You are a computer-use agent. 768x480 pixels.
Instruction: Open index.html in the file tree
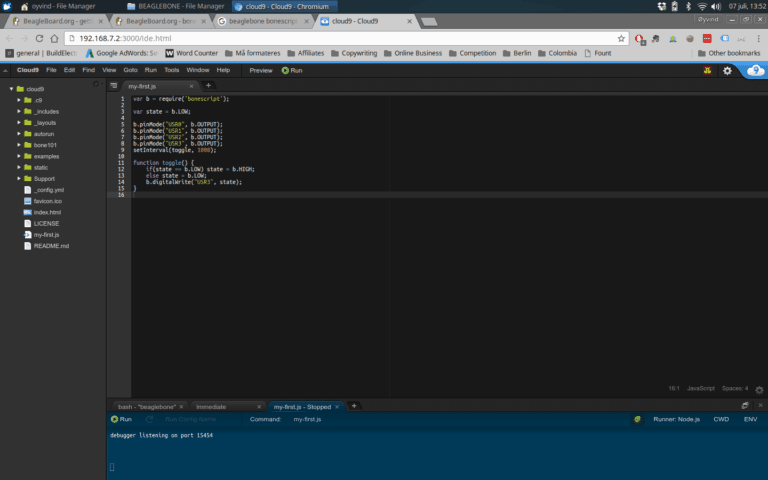tap(46, 212)
